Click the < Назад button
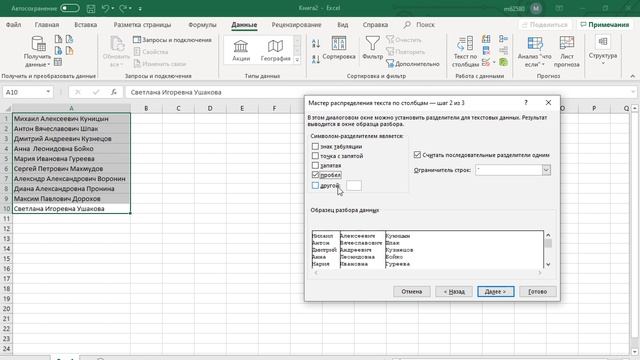The width and height of the screenshot is (640, 360). 454,291
